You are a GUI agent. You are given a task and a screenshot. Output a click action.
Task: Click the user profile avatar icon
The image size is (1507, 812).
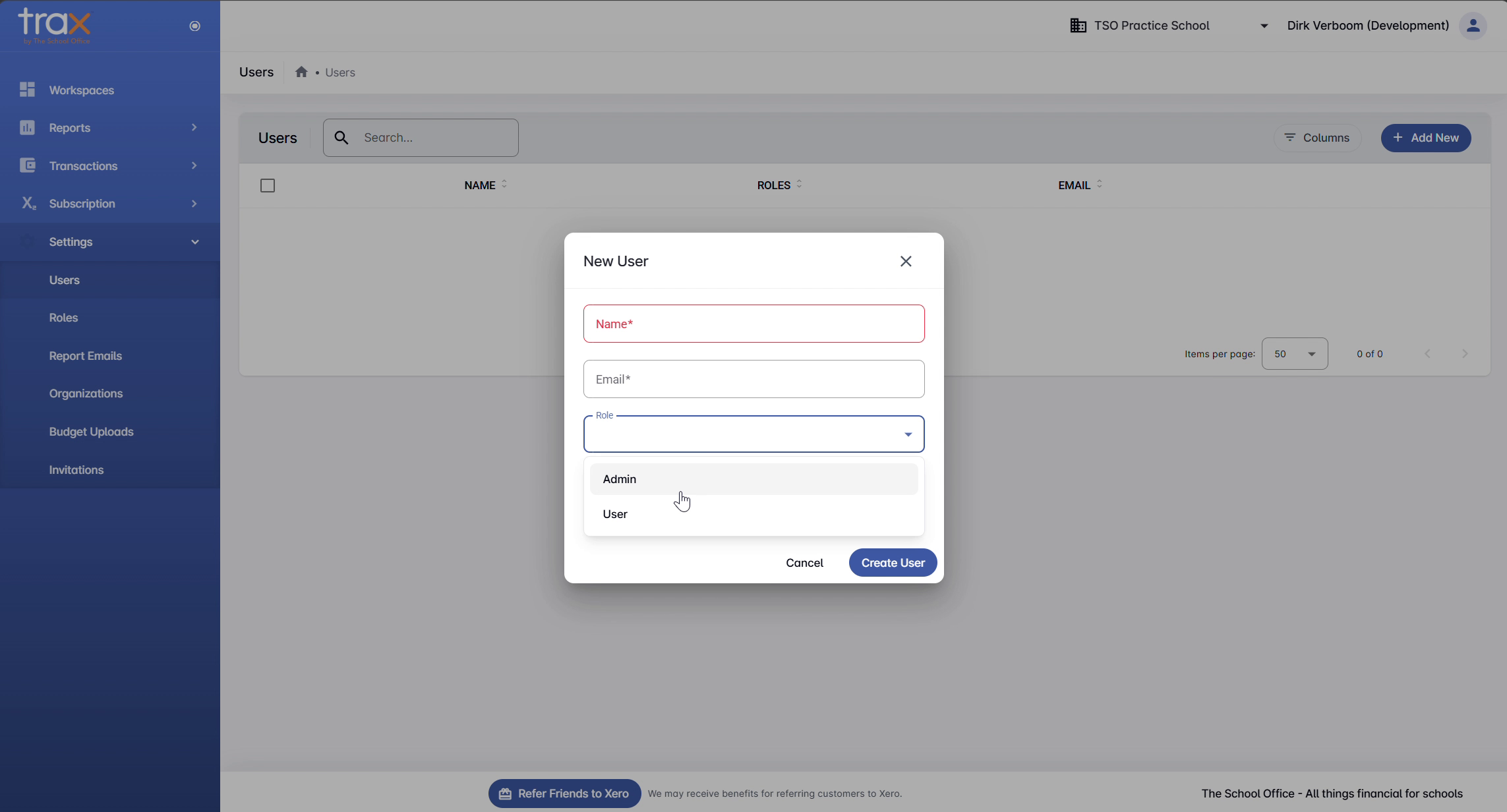click(x=1473, y=26)
